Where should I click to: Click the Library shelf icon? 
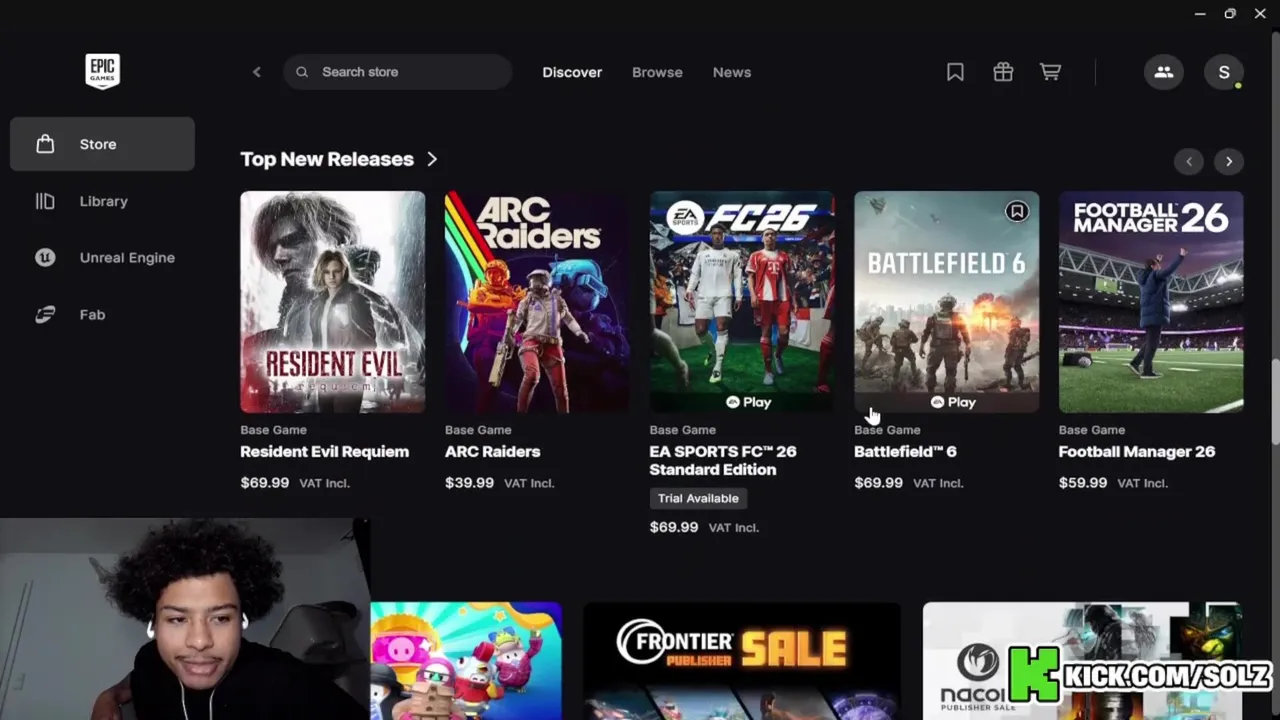tap(45, 201)
